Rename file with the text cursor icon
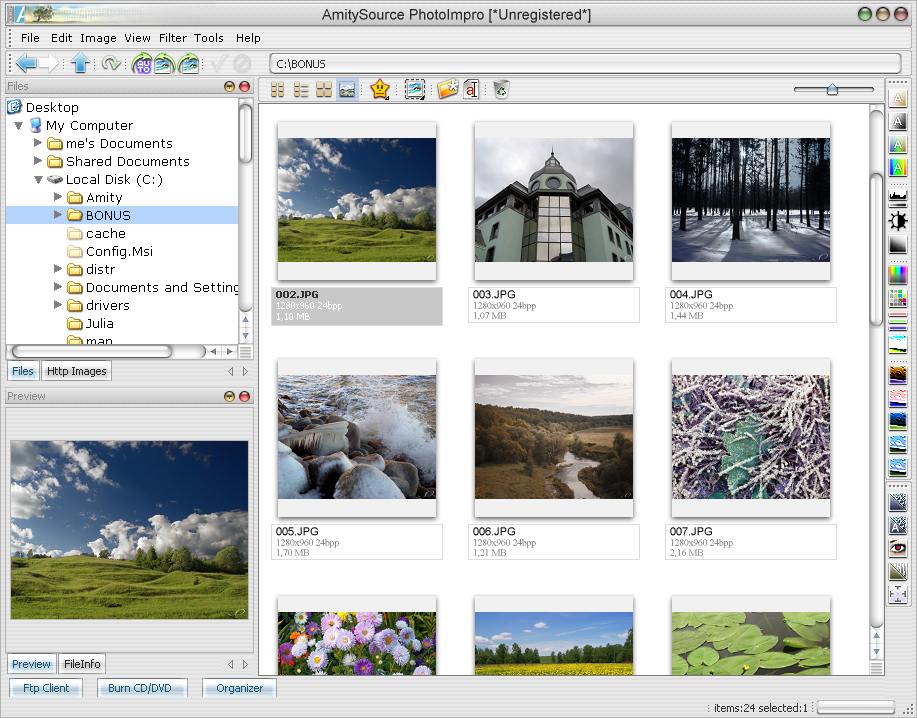 coord(471,89)
